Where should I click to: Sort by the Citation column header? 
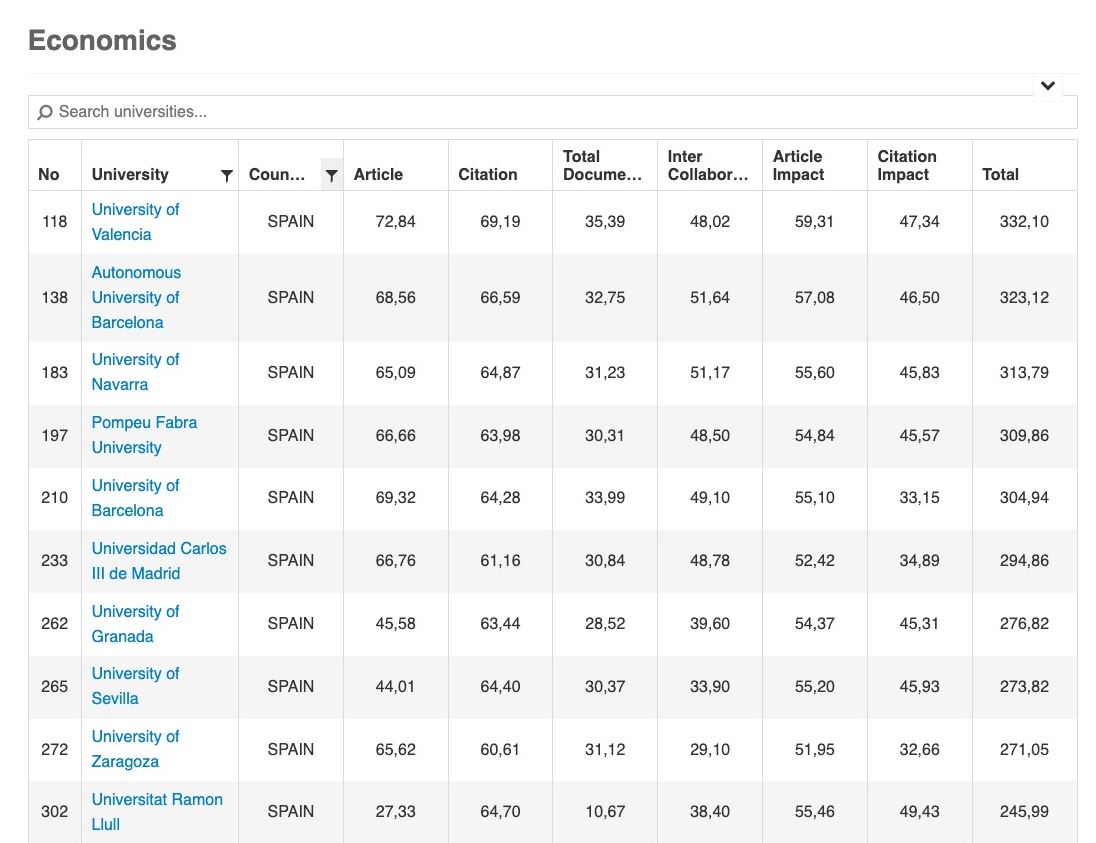click(x=488, y=174)
